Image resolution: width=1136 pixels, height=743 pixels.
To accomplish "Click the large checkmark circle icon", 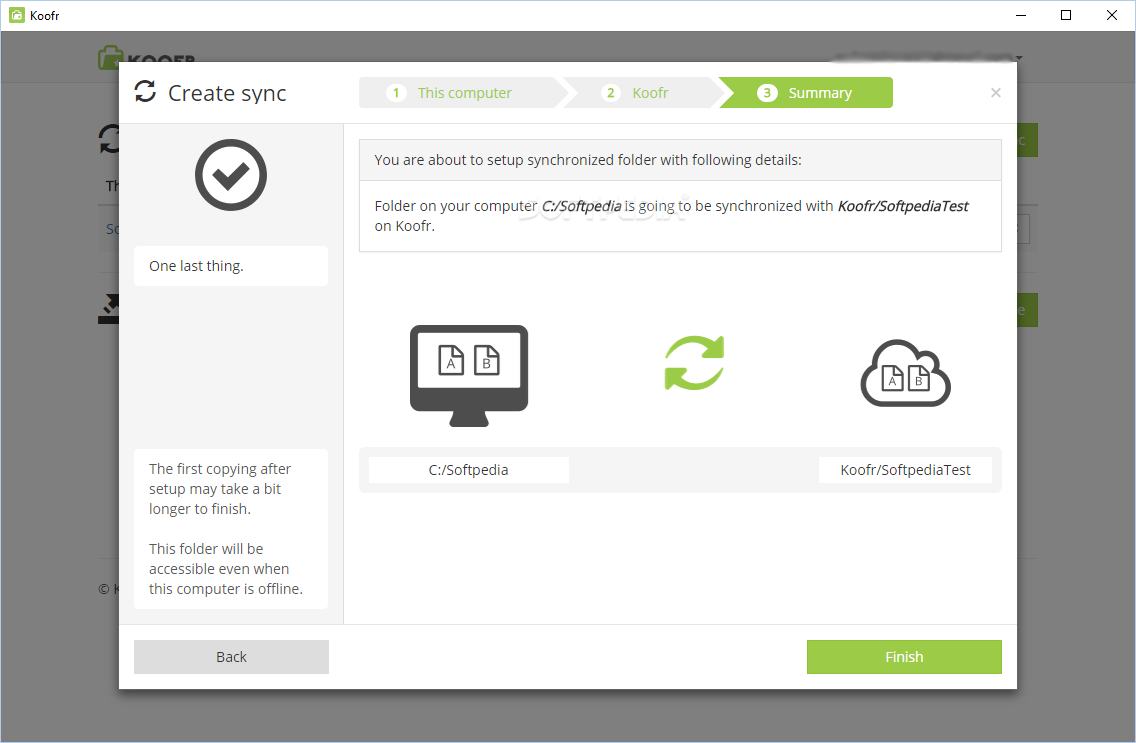I will [231, 175].
